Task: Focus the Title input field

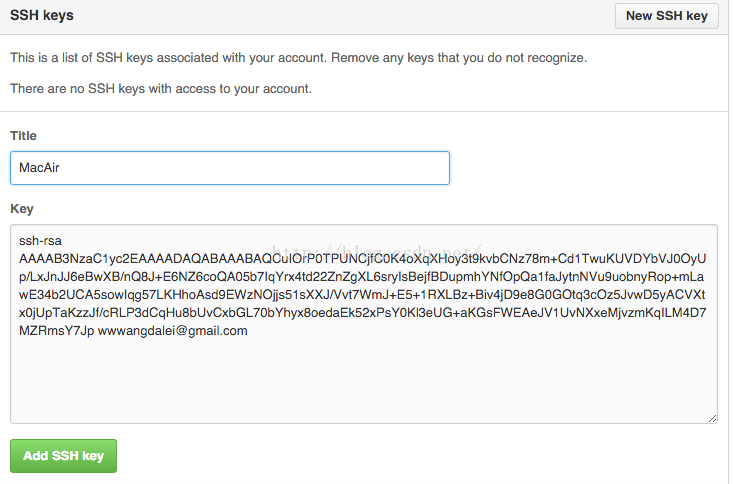Action: pyautogui.click(x=230, y=168)
